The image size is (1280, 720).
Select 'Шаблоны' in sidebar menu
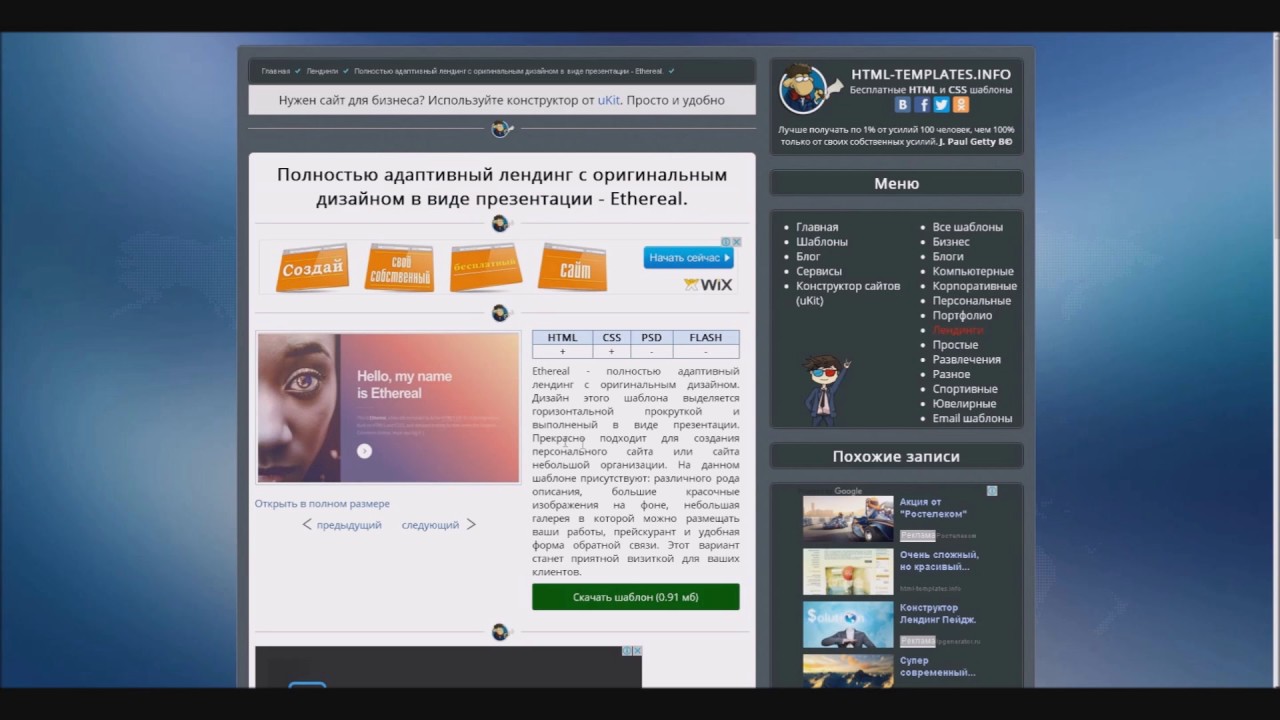(x=822, y=242)
